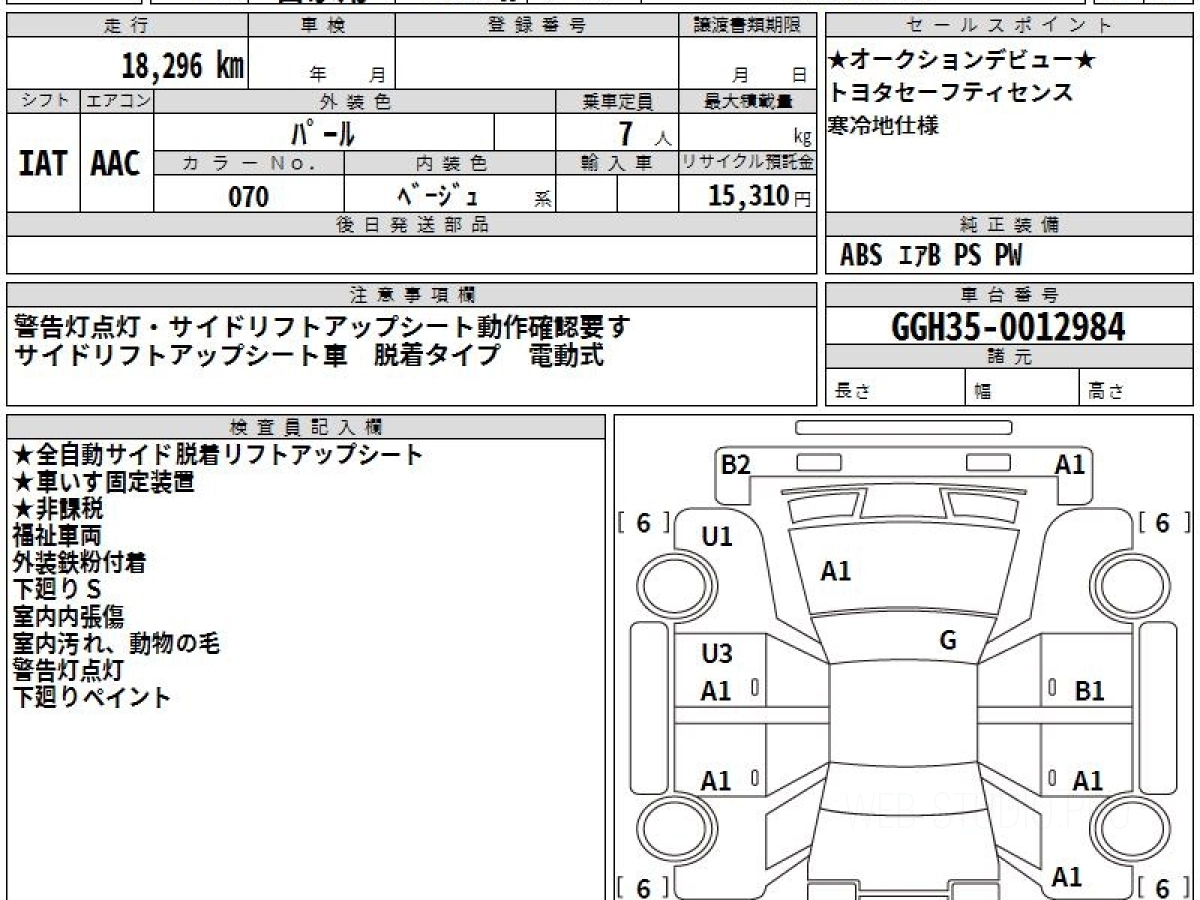Select the ★車いす固定装置 note
1200x900 pixels.
[x=103, y=482]
